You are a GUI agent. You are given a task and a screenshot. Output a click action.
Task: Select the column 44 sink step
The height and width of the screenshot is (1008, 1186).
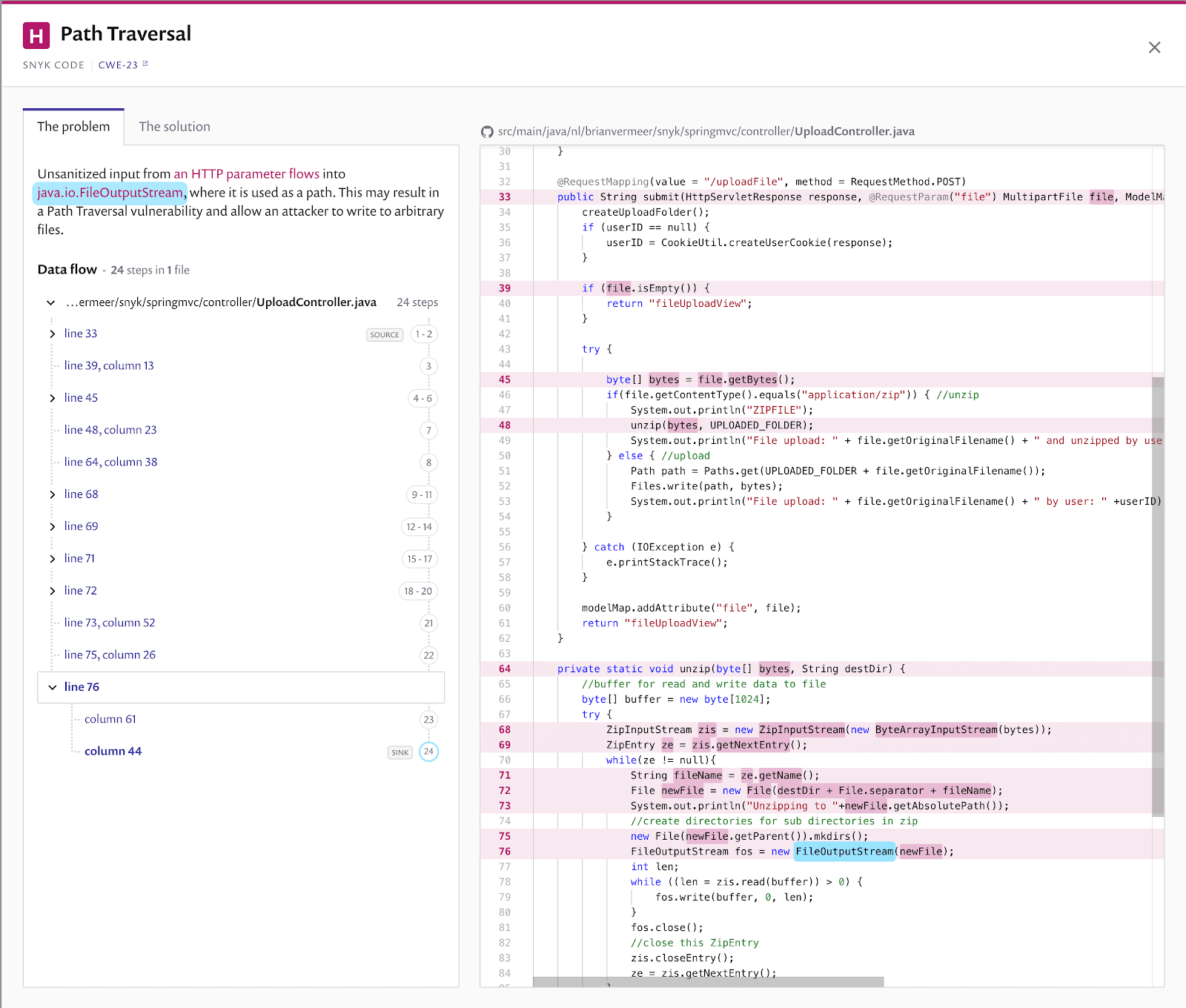pyautogui.click(x=113, y=751)
